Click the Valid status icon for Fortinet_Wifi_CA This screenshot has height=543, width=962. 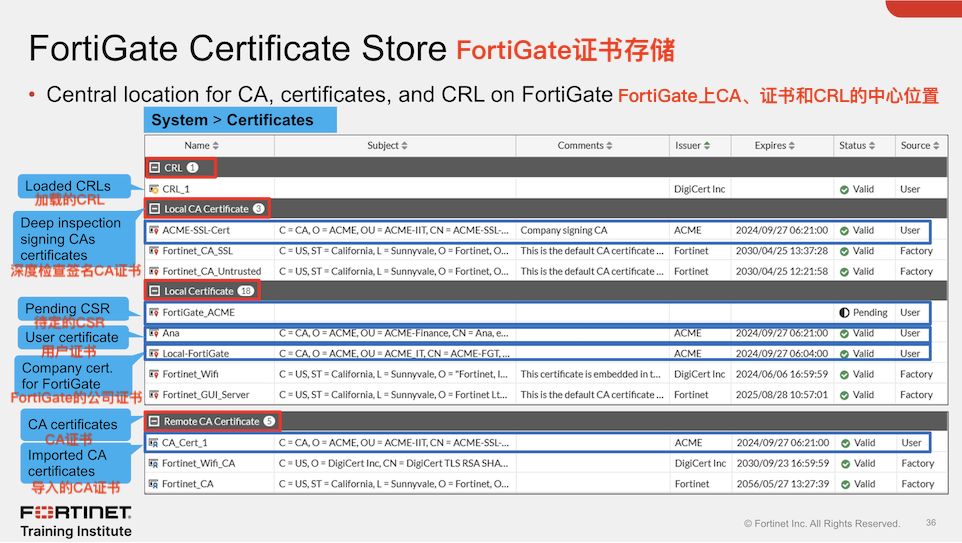845,464
